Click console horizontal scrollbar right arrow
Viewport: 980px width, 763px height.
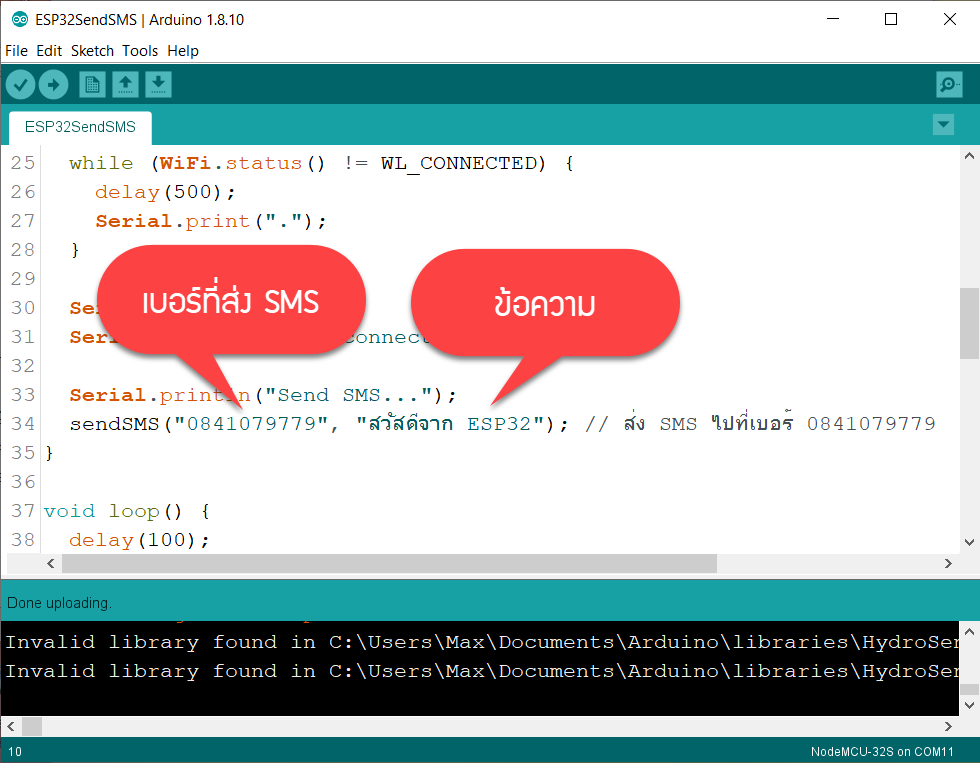click(948, 726)
